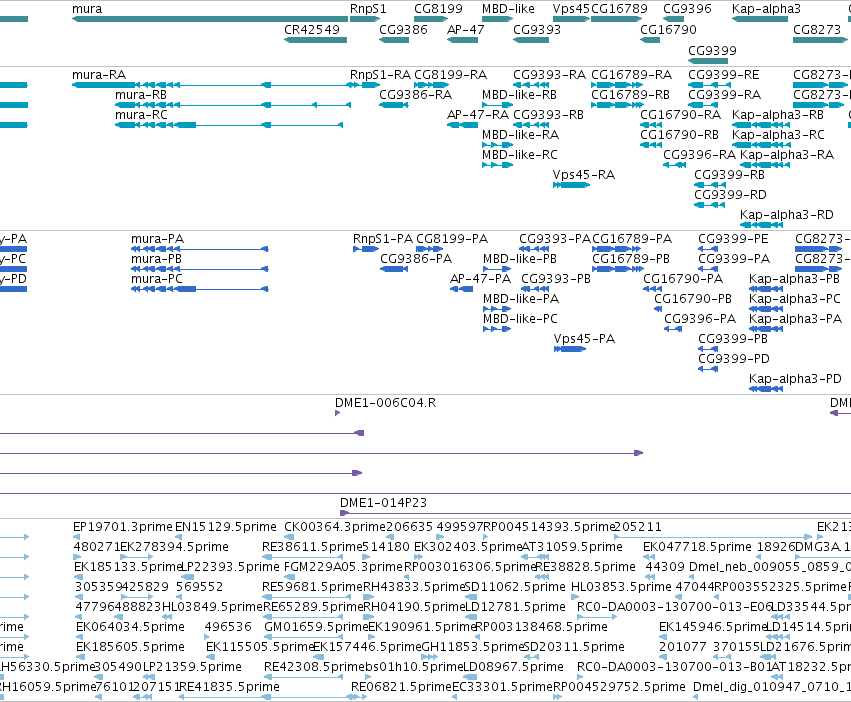Select protein track mura-PC
This screenshot has width=851, height=702.
[200, 289]
